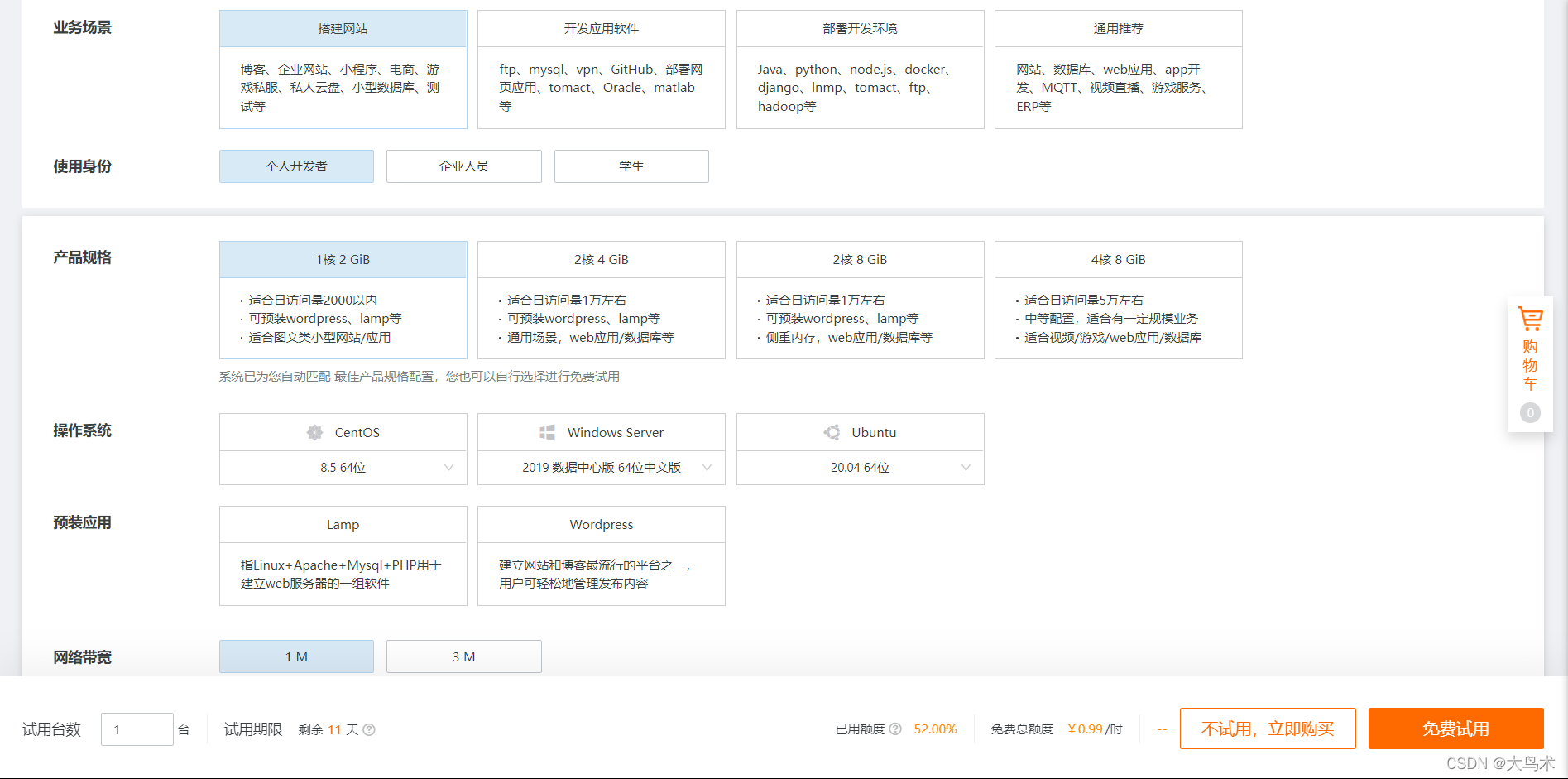The height and width of the screenshot is (779, 1568).
Task: Click the 已用额度 question mark icon
Action: (896, 729)
